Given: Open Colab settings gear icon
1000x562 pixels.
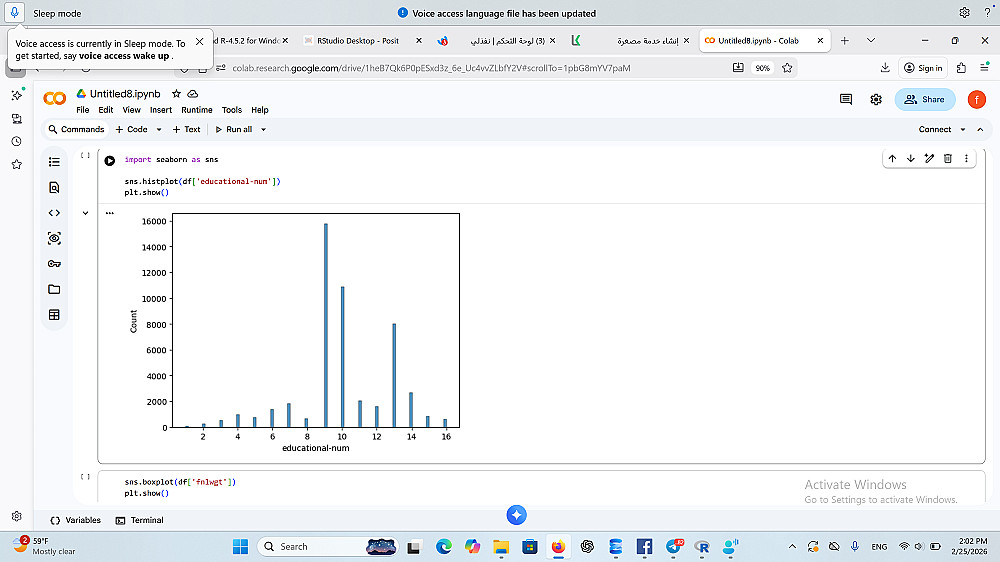Looking at the screenshot, I should pos(876,100).
